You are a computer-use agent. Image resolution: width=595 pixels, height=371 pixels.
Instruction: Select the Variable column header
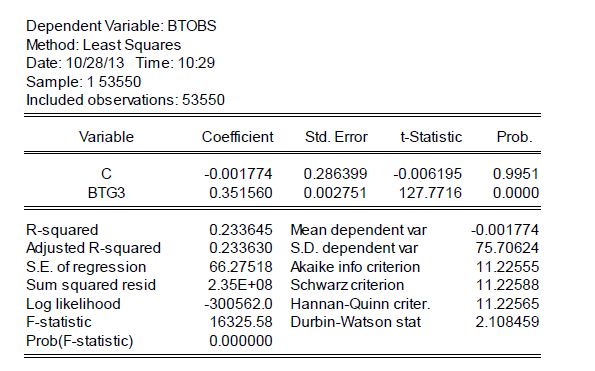[106, 137]
